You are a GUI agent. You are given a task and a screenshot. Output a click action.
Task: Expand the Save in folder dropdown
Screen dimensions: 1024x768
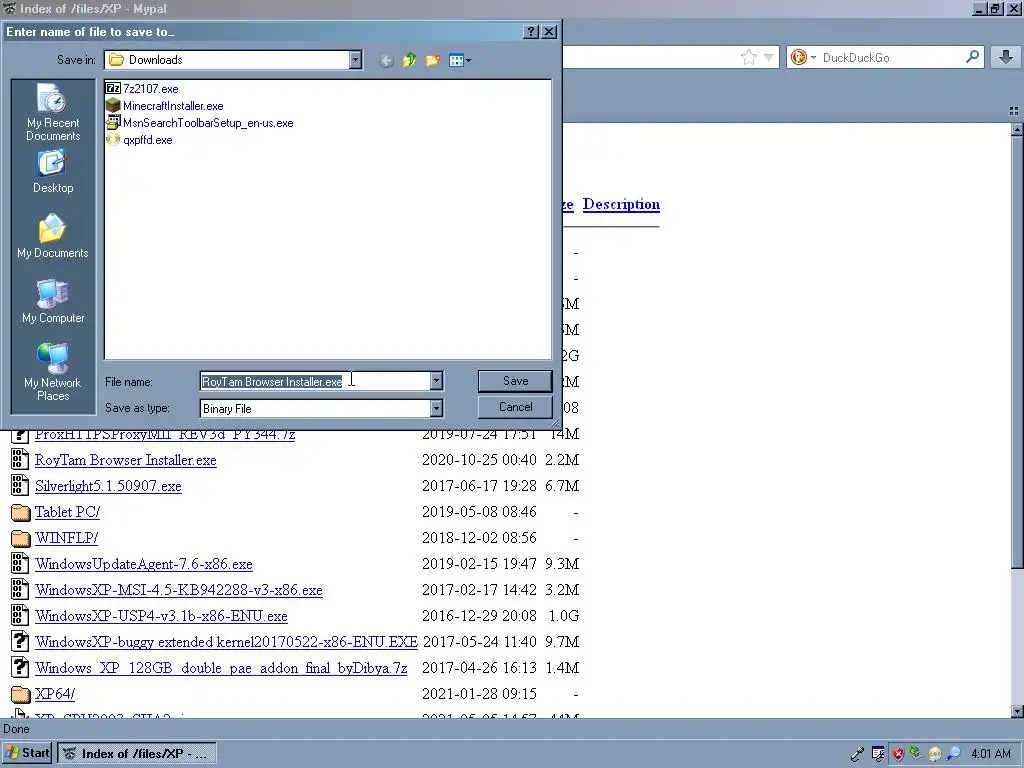(x=355, y=60)
